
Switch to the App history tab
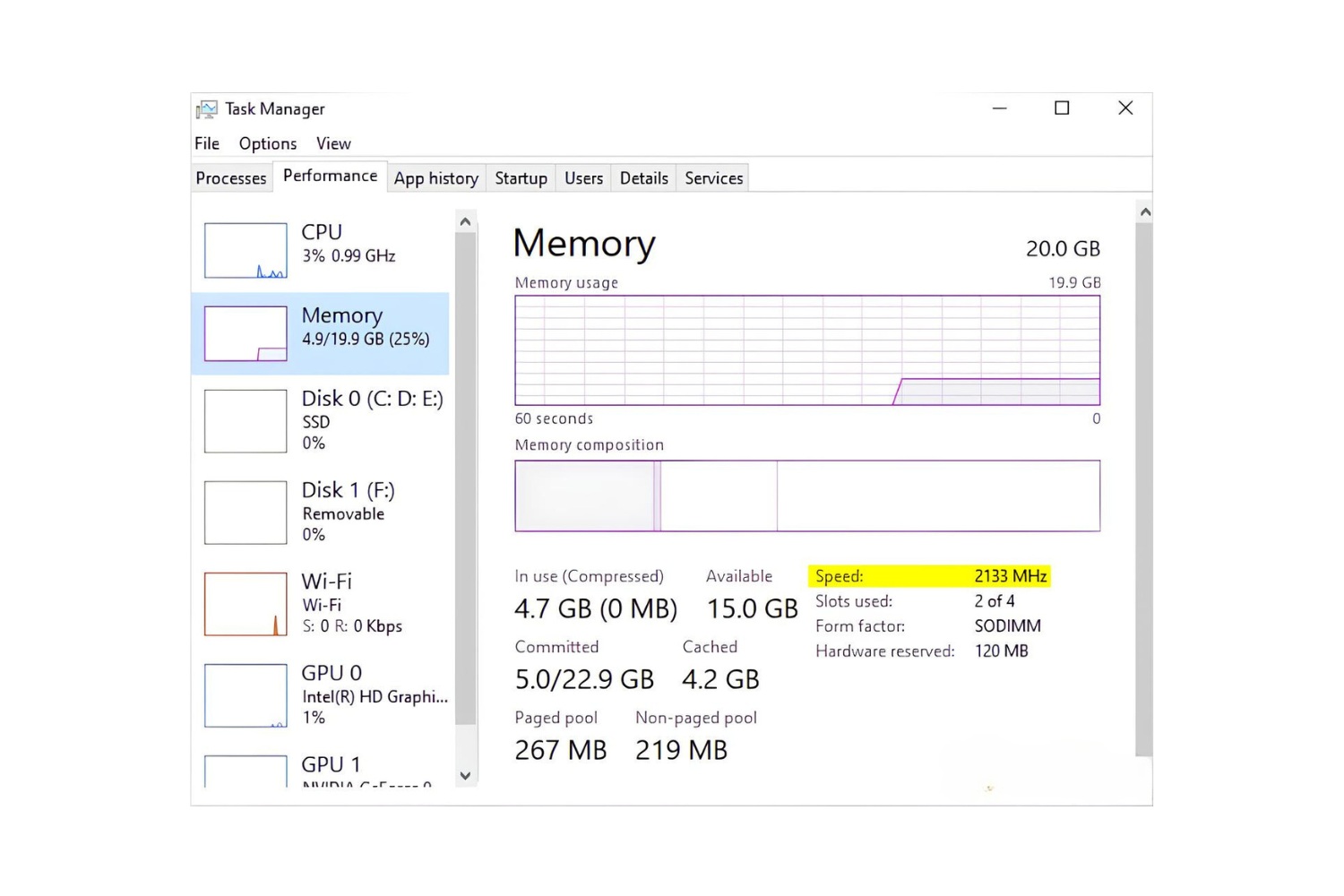click(x=436, y=178)
